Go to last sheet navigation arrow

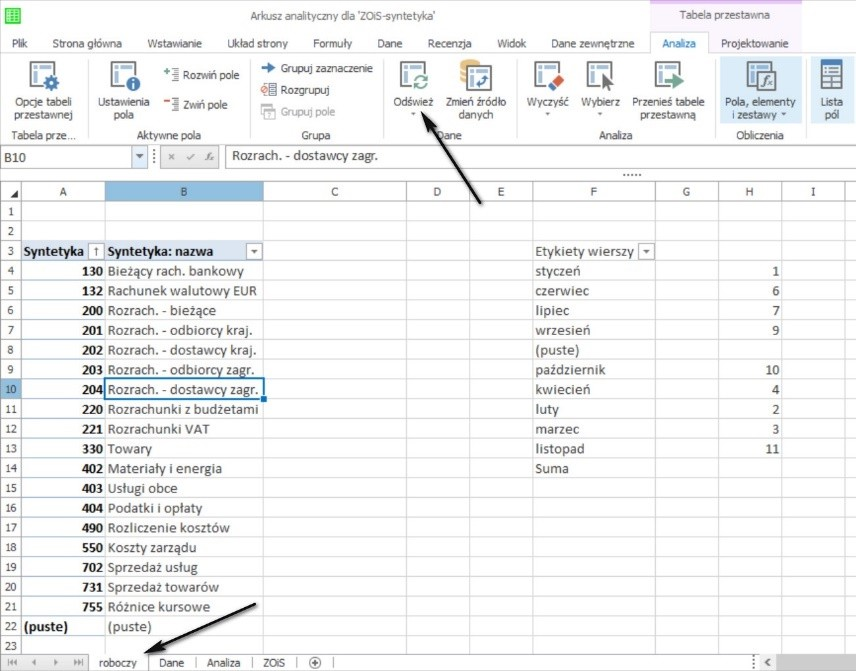(78, 662)
